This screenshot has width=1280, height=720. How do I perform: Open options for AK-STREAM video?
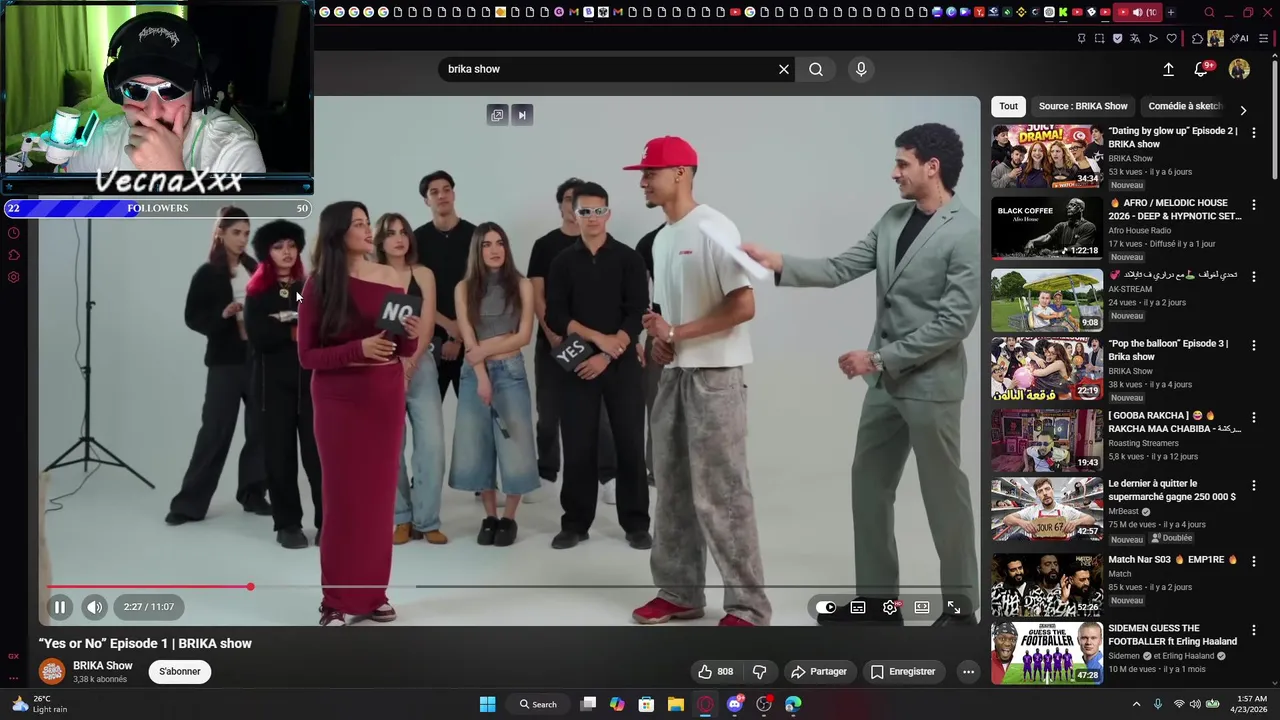coord(1254,277)
